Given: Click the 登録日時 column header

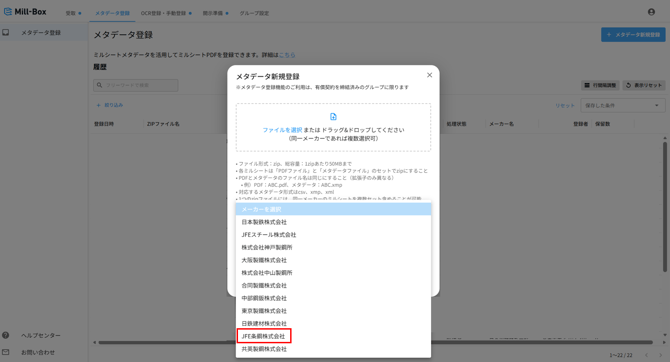Looking at the screenshot, I should point(104,124).
